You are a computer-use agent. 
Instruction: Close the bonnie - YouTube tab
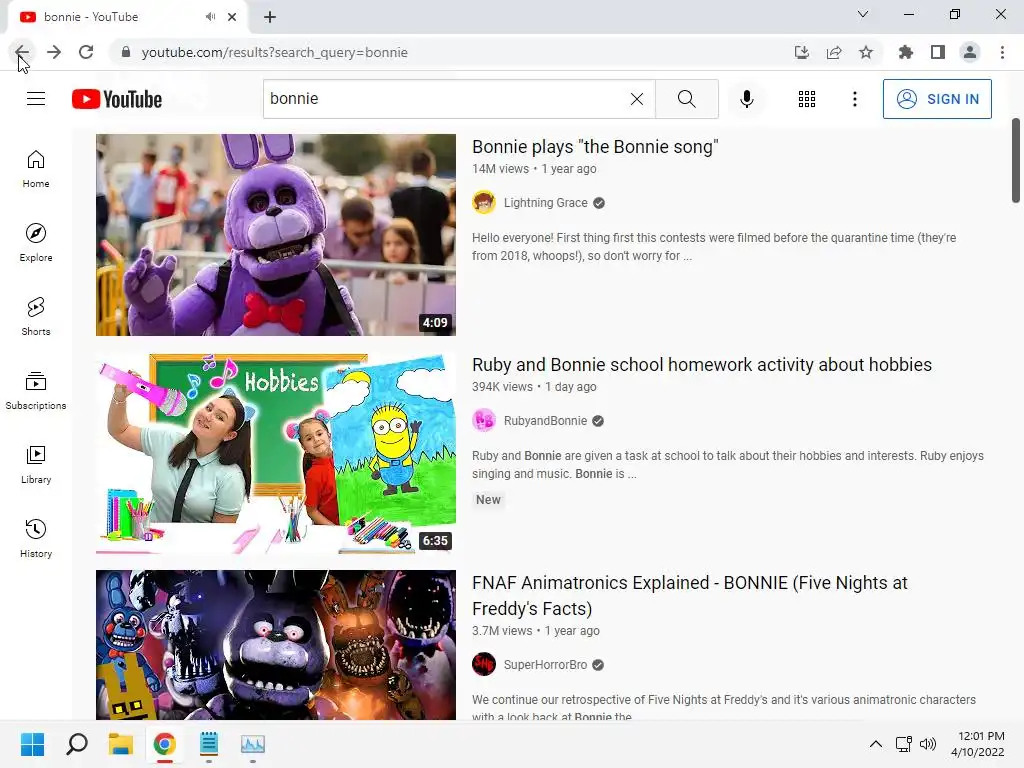(232, 17)
